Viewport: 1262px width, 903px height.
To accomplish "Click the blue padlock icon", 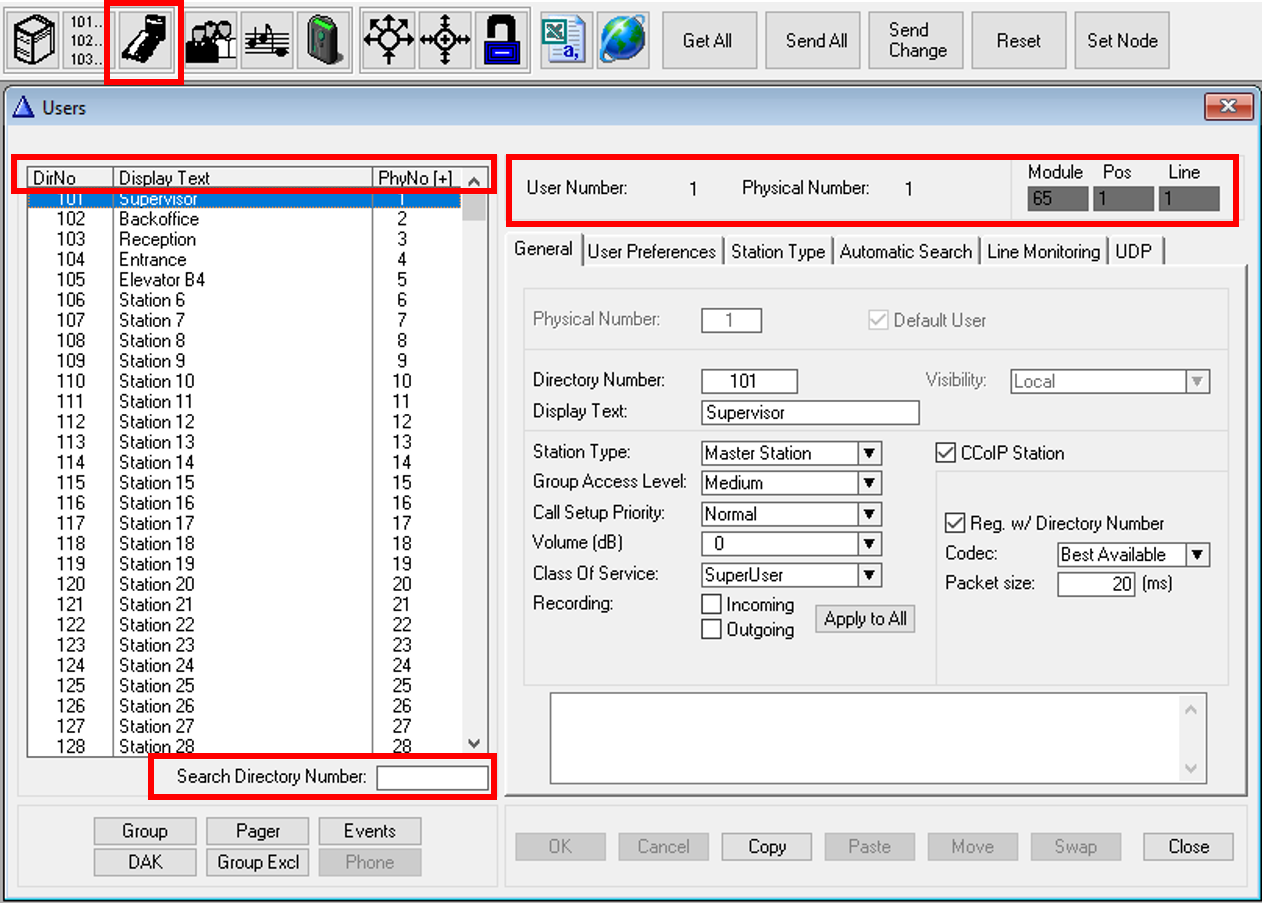I will pyautogui.click(x=500, y=40).
